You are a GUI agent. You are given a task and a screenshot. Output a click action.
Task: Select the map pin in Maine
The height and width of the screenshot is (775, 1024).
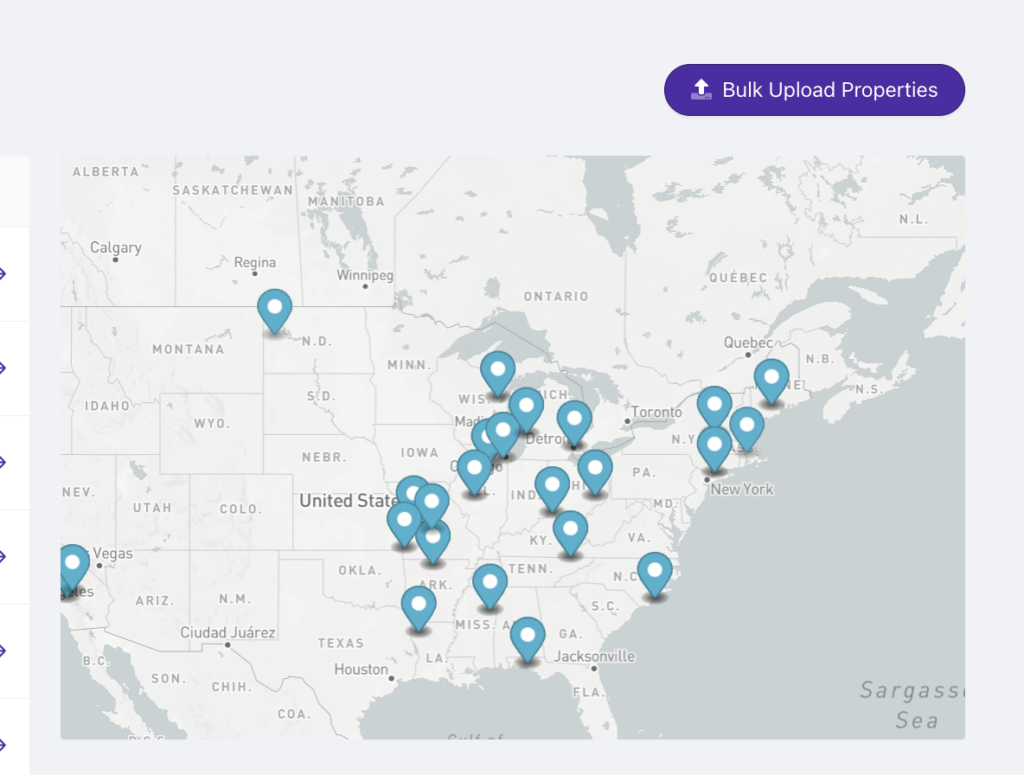[x=771, y=382]
